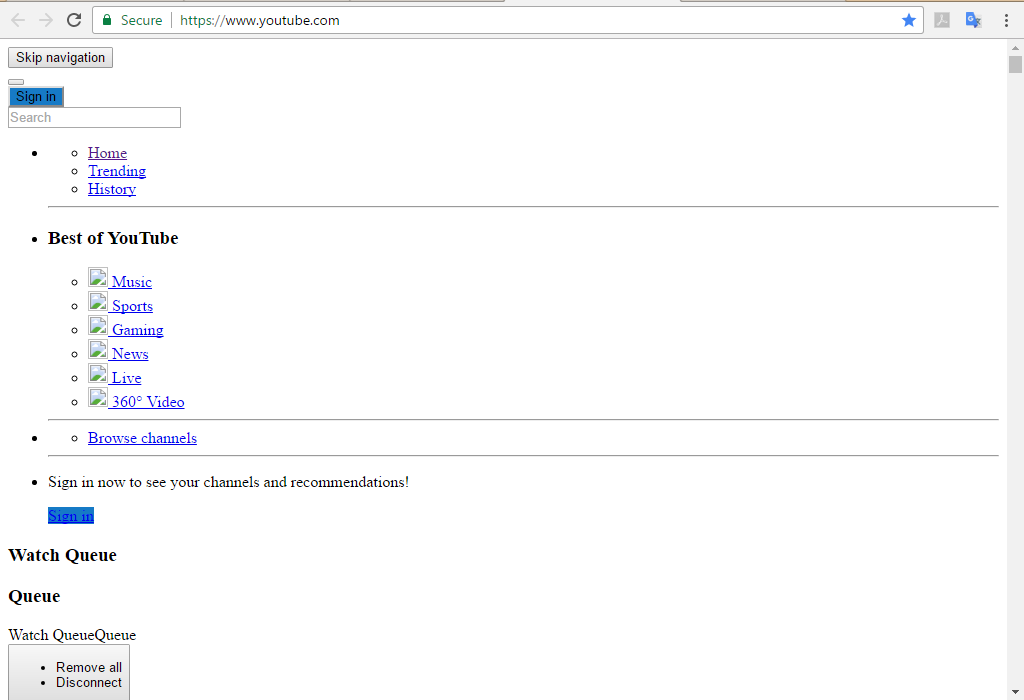
Task: Click the 'Watch QueueQueue' text line
Action: [x=72, y=635]
